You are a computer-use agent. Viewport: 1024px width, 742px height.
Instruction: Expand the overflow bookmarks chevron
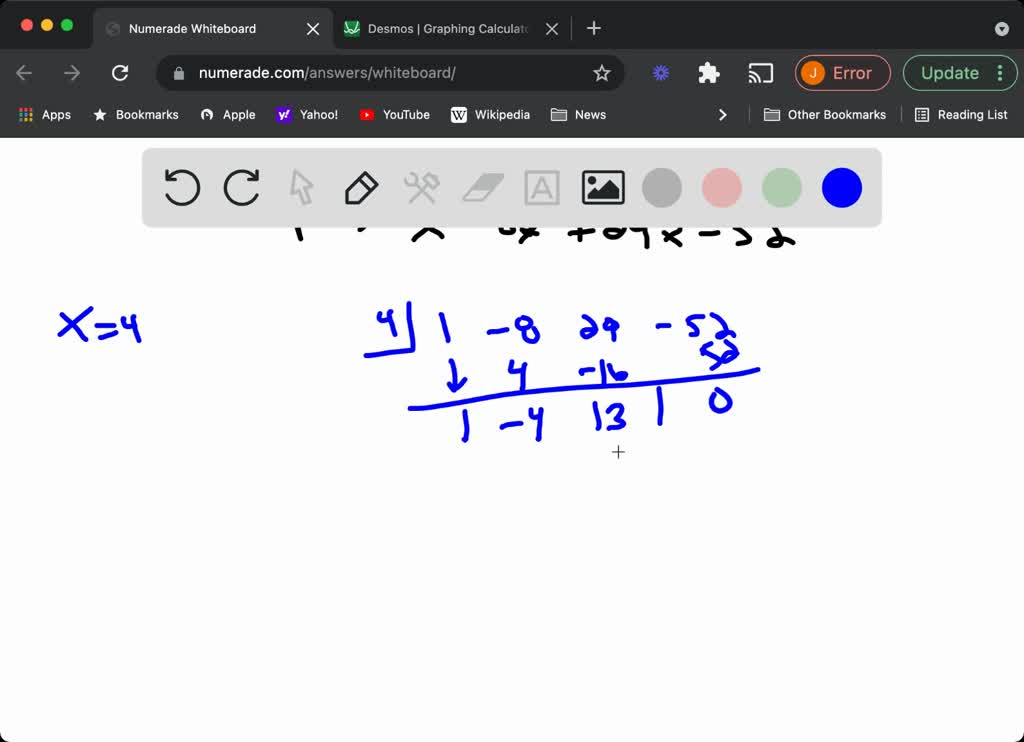(723, 114)
